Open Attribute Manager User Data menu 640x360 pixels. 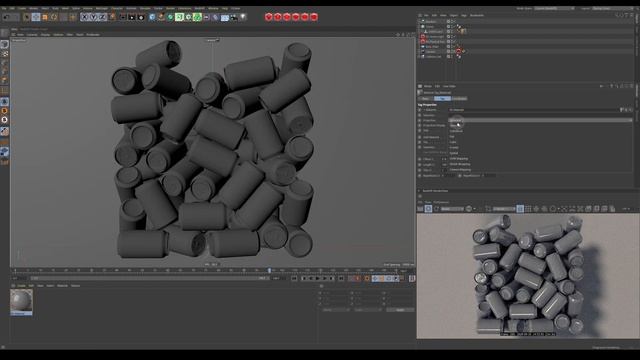(449, 86)
